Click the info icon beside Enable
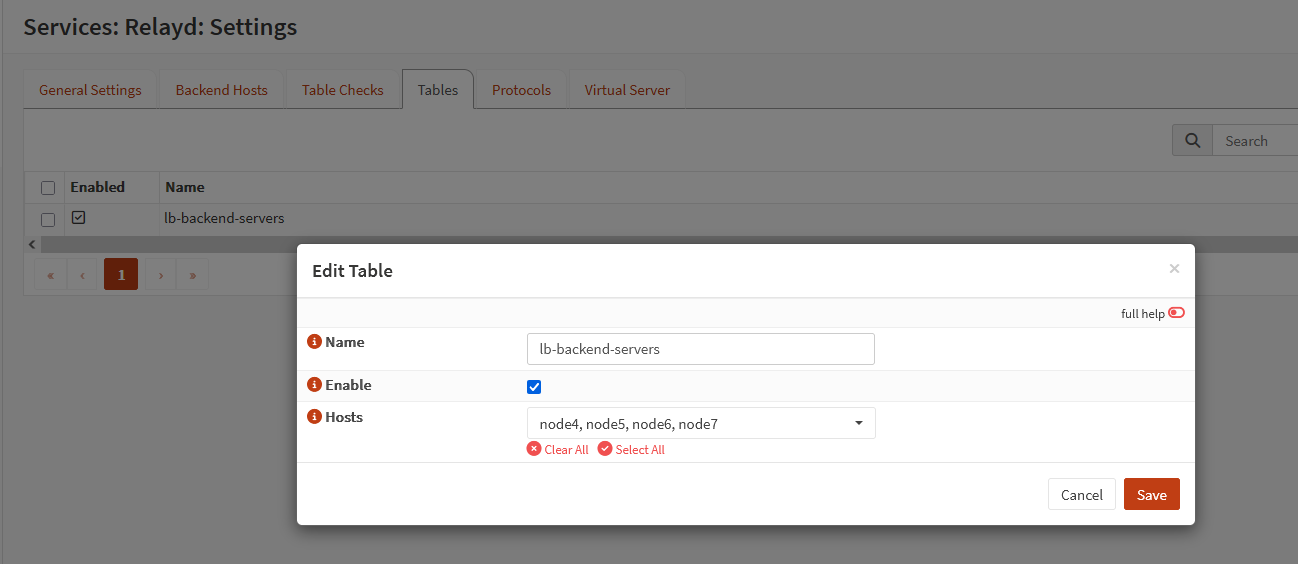 coord(314,385)
